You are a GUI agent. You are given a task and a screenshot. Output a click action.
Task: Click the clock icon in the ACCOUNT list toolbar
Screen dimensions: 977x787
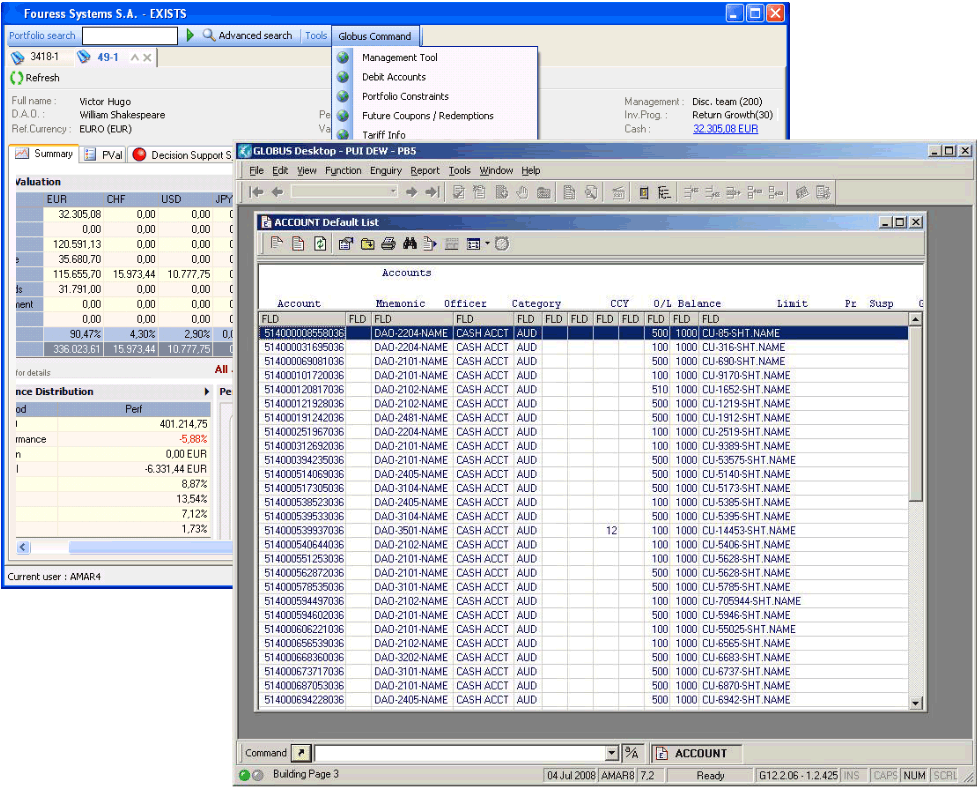pyautogui.click(x=502, y=244)
